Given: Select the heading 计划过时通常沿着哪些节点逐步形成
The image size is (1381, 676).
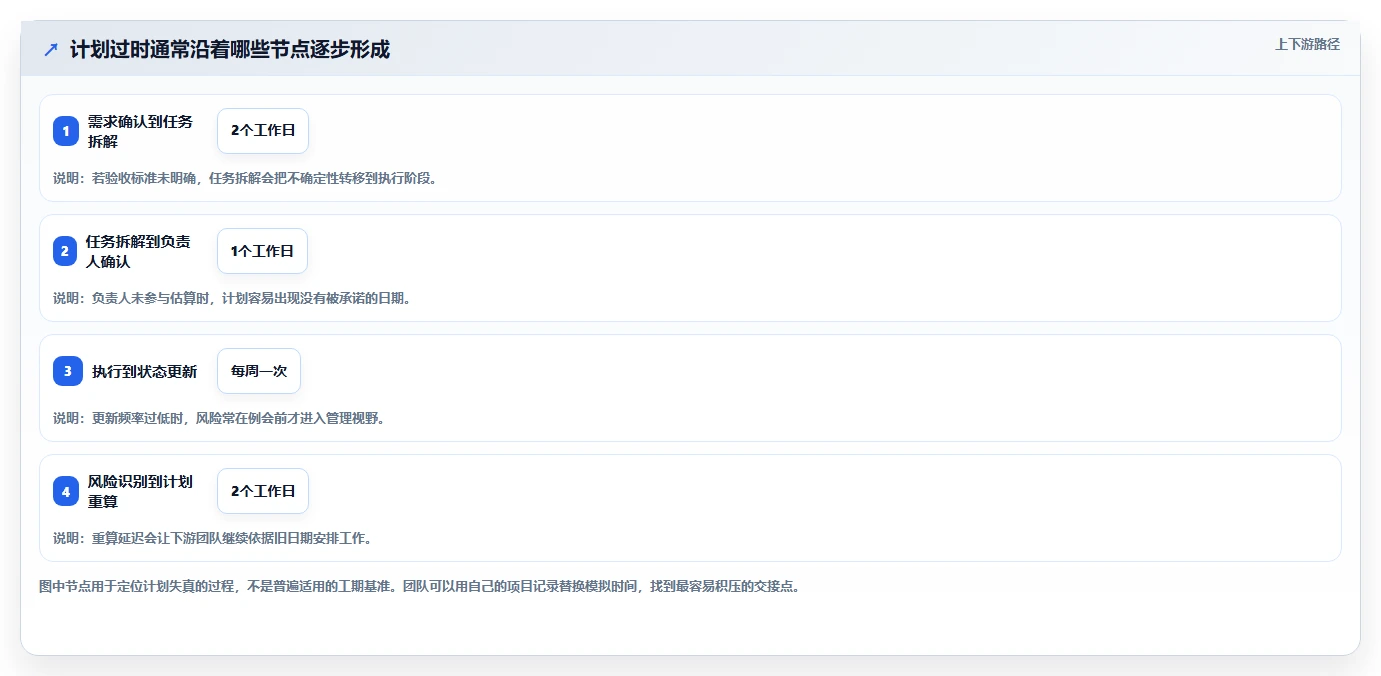Looking at the screenshot, I should (x=230, y=50).
